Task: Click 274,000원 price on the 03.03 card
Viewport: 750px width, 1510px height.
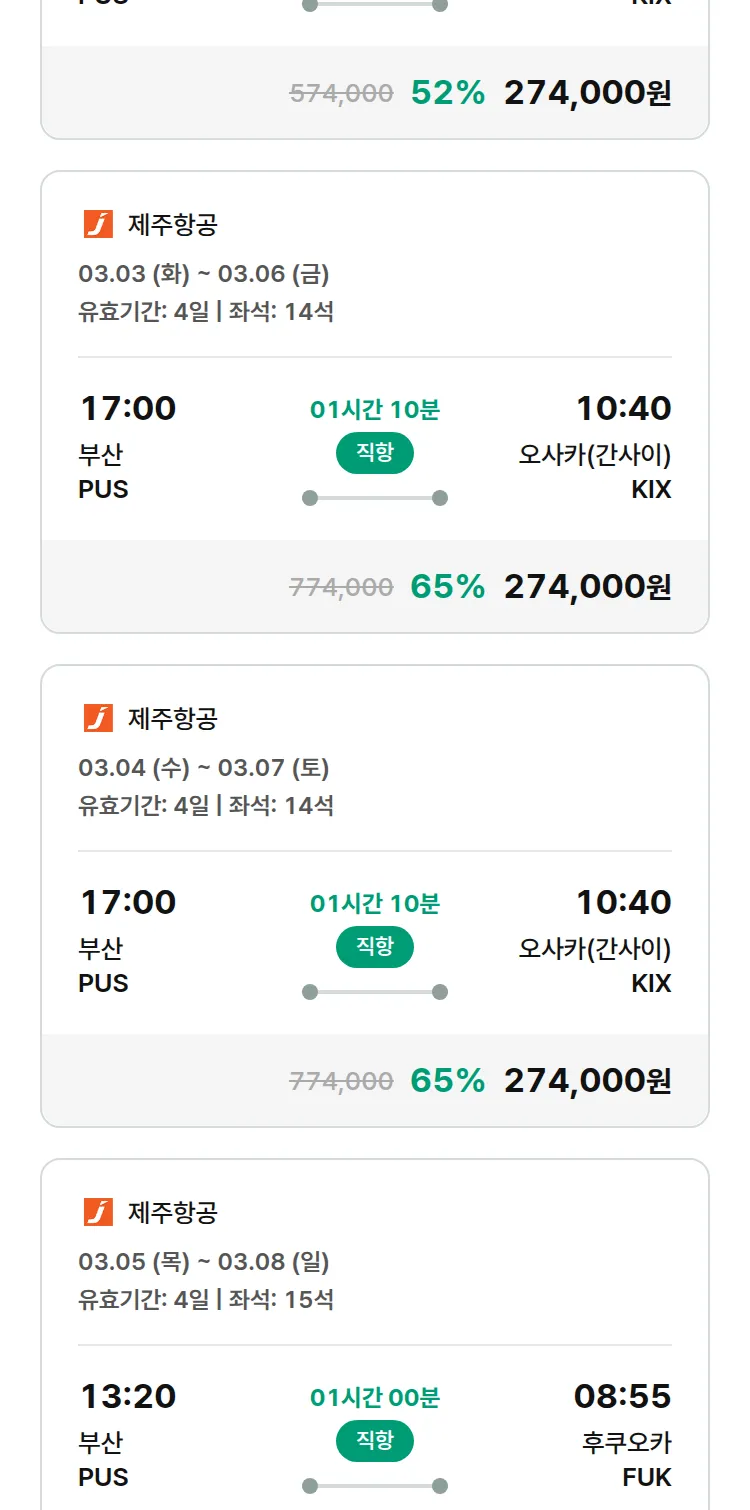Action: tap(587, 587)
